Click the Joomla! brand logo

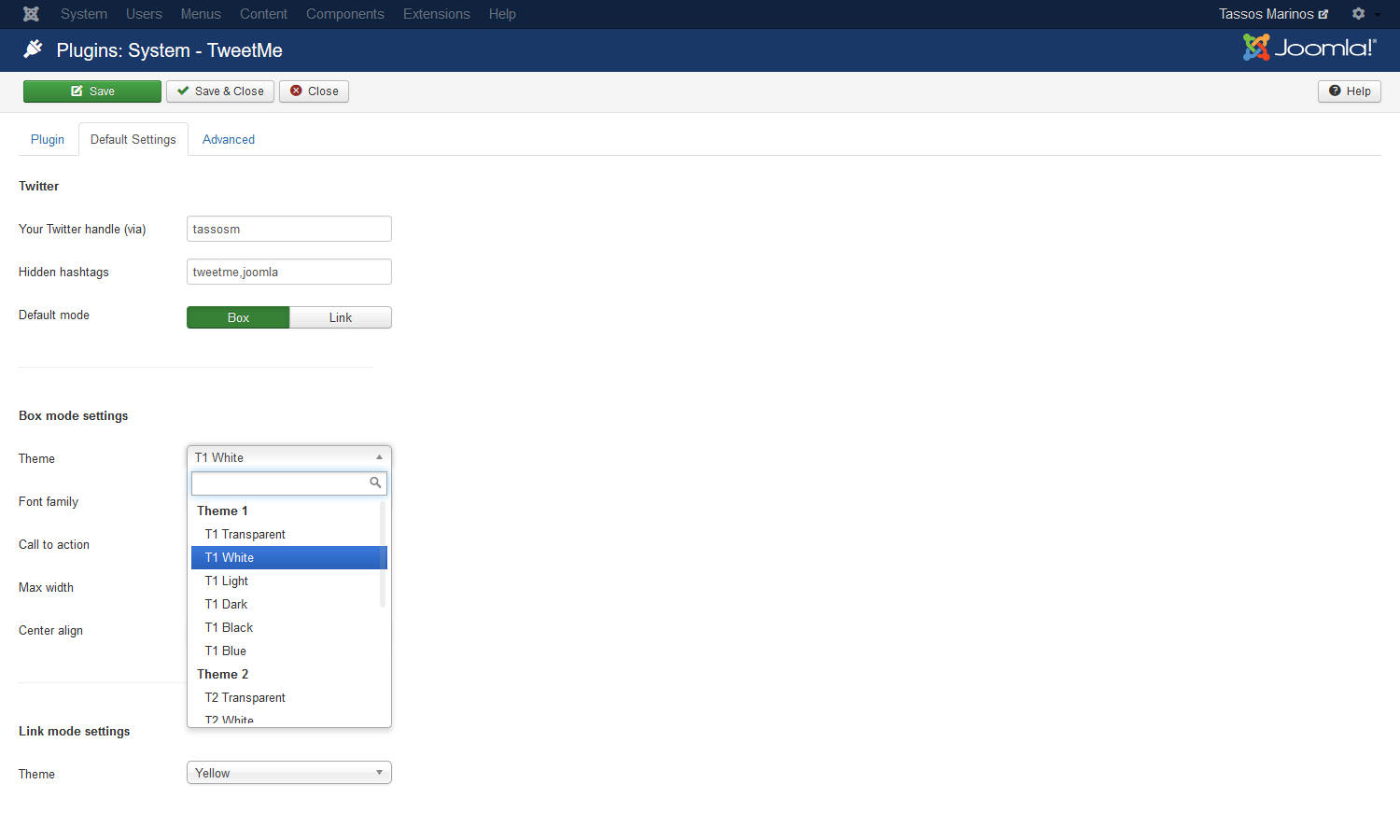click(x=1309, y=48)
